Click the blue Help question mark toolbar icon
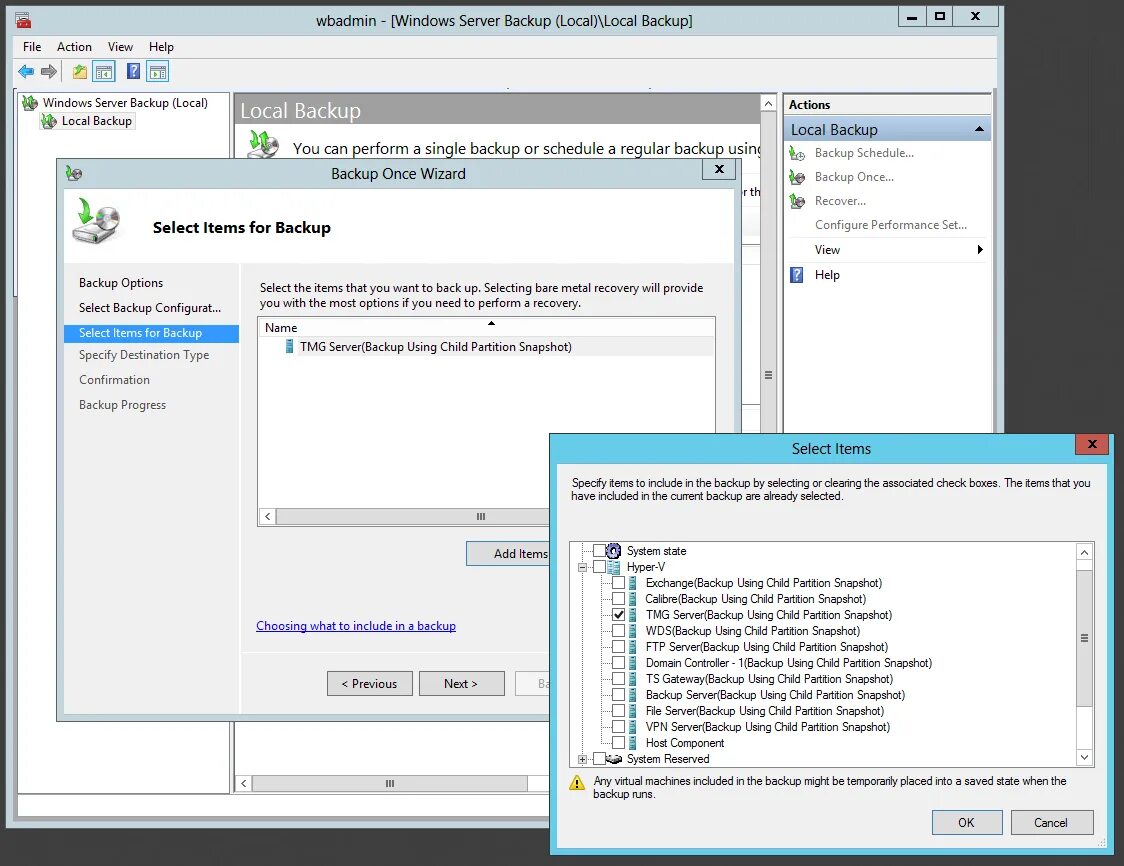This screenshot has width=1124, height=866. pos(133,71)
